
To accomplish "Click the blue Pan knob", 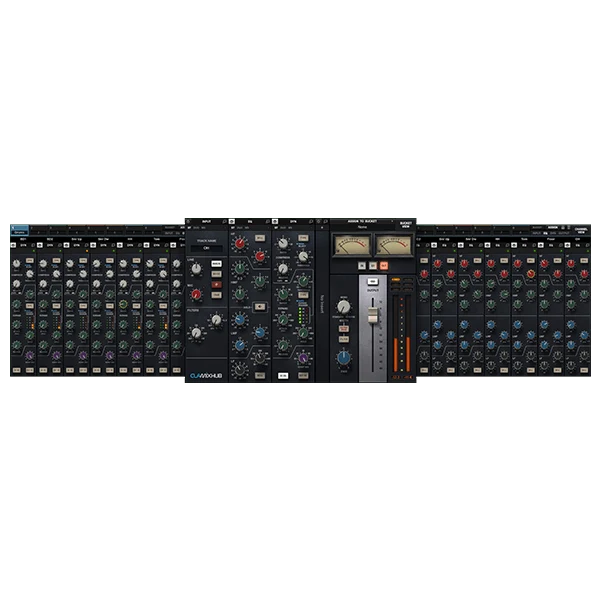I will pos(344,358).
